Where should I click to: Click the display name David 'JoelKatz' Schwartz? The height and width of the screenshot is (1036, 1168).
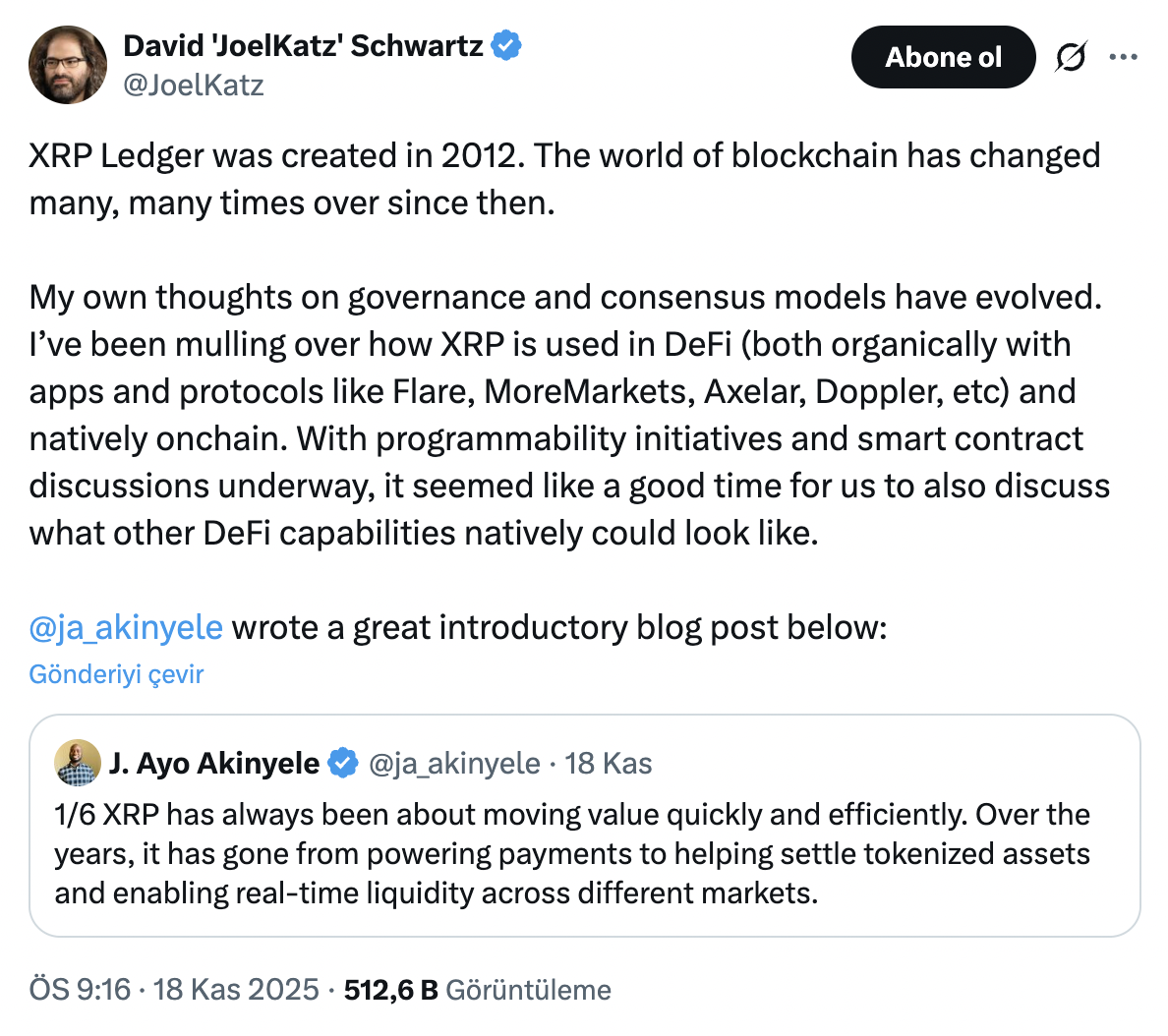click(303, 45)
